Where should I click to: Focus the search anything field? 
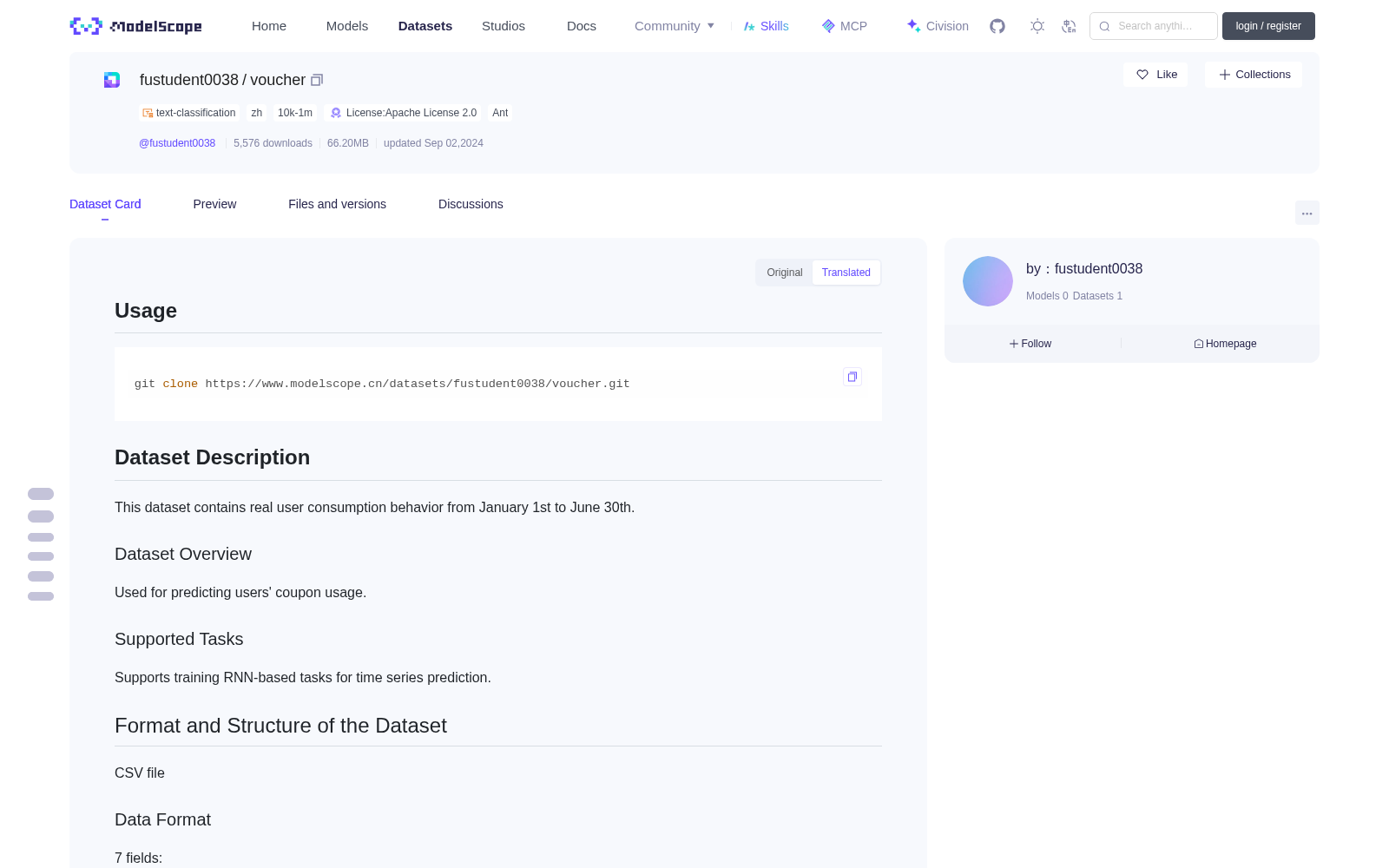[x=1154, y=26]
